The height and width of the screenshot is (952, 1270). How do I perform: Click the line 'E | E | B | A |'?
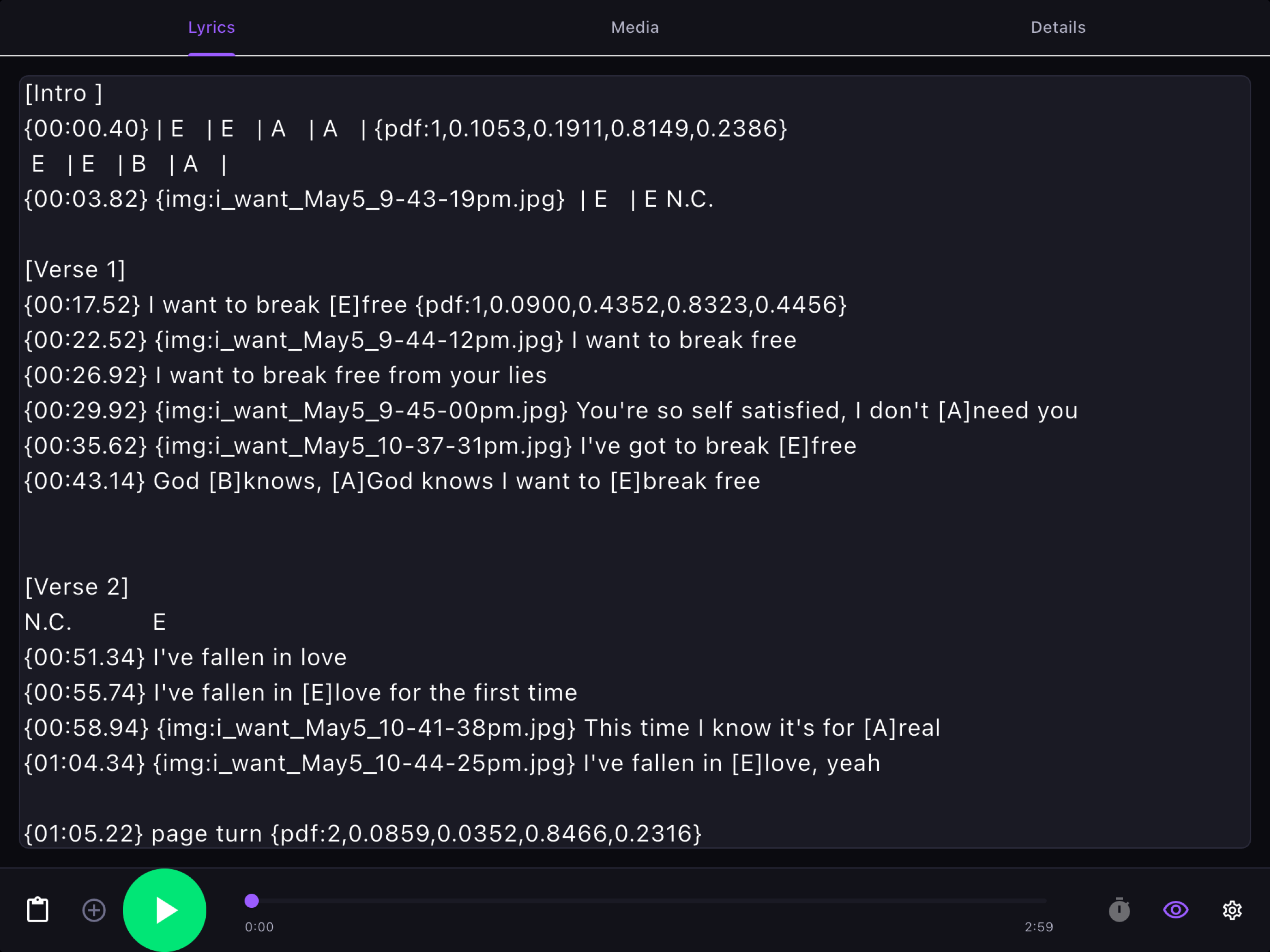(x=129, y=164)
